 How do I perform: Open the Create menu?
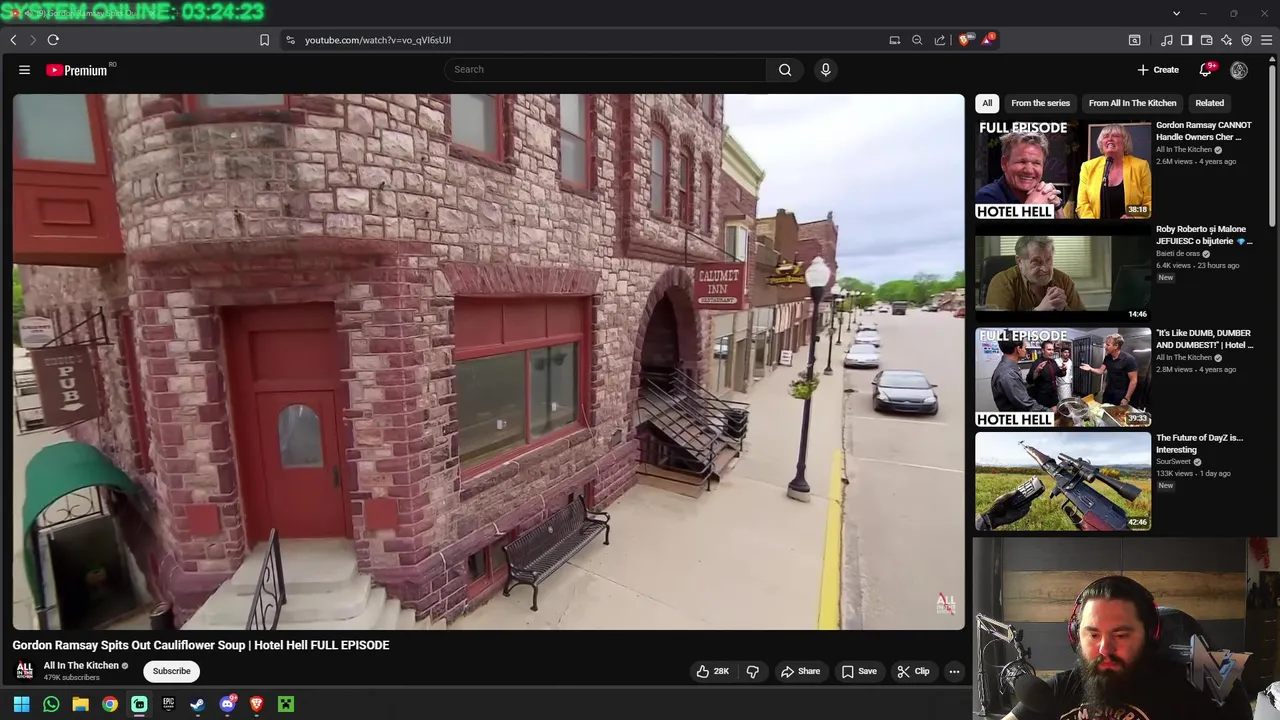1158,70
